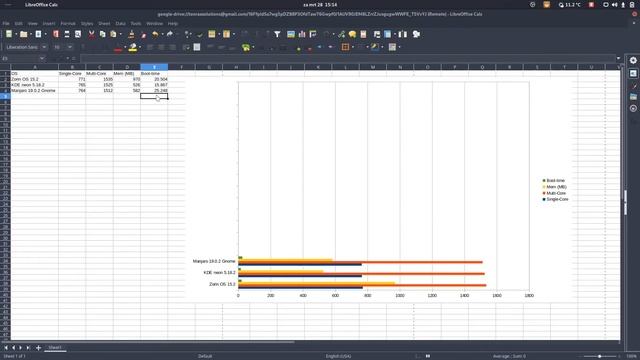Open headers and footers dialog
Viewport: 640px width, 360px height.
(363, 34)
